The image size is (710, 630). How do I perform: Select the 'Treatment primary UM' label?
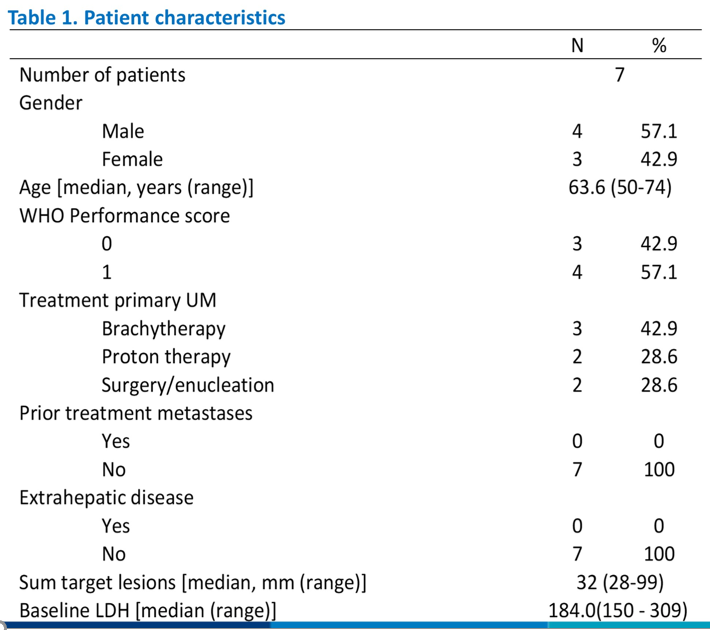tap(117, 300)
